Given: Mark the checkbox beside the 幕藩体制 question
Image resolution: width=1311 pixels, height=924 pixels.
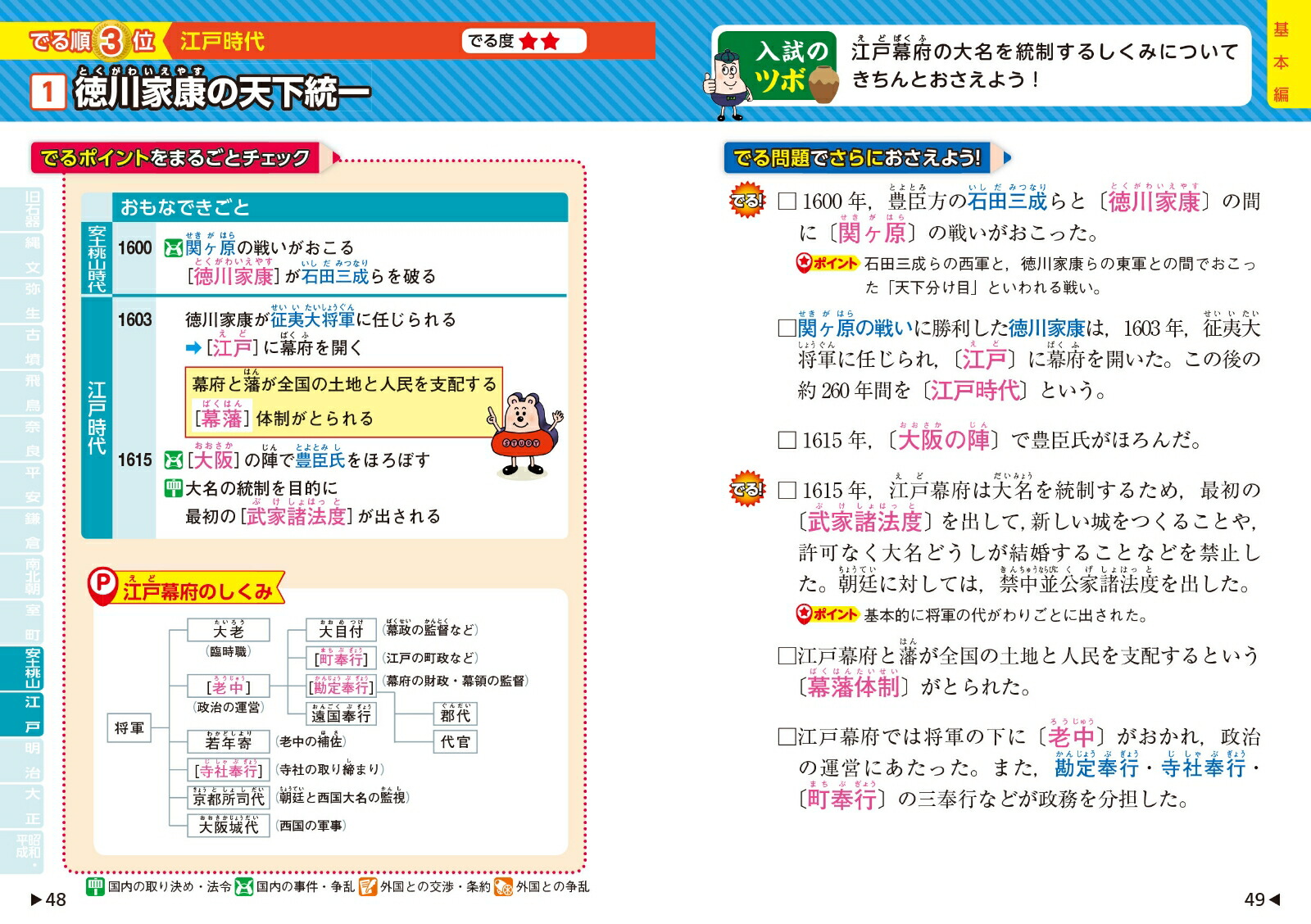Looking at the screenshot, I should pos(787,655).
